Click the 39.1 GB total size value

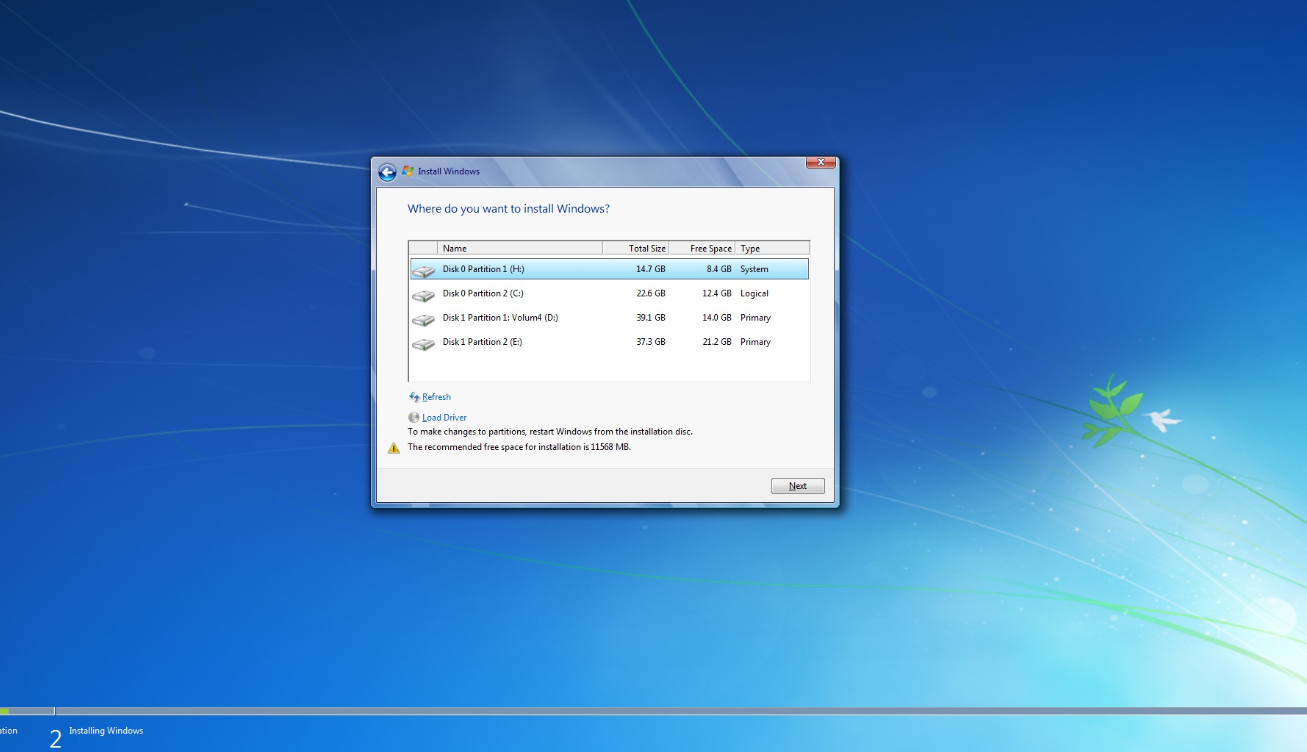pyautogui.click(x=651, y=317)
